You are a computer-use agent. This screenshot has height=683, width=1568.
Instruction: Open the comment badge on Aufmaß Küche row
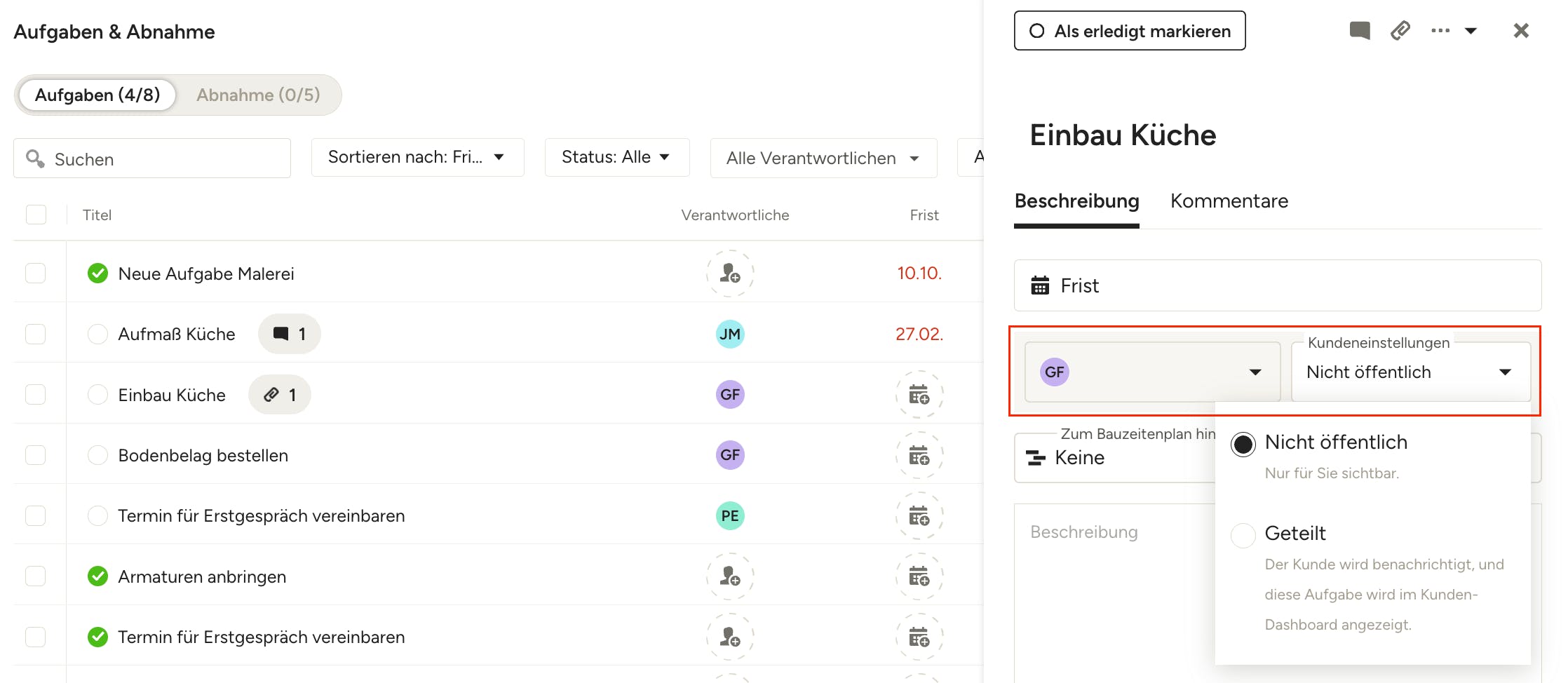pyautogui.click(x=289, y=334)
